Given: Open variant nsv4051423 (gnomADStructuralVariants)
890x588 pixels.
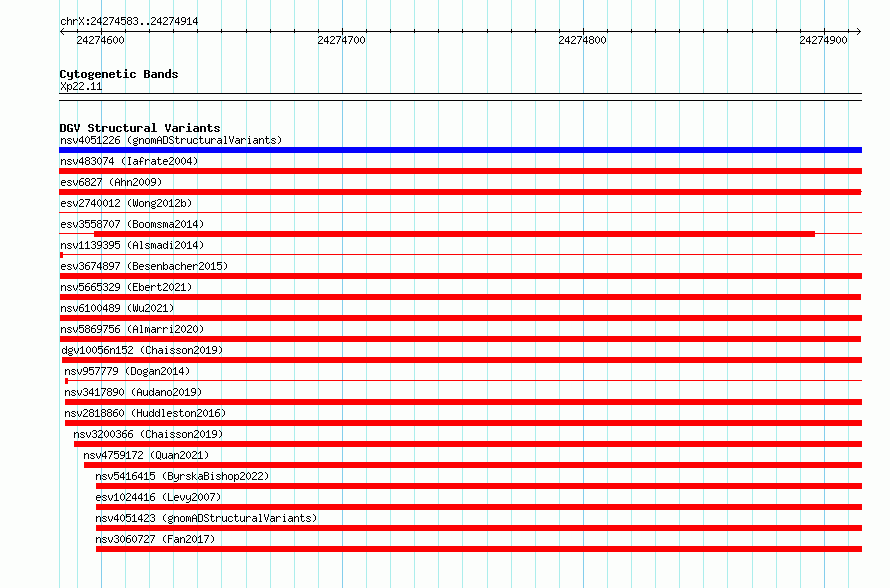Looking at the screenshot, I should pyautogui.click(x=206, y=518).
